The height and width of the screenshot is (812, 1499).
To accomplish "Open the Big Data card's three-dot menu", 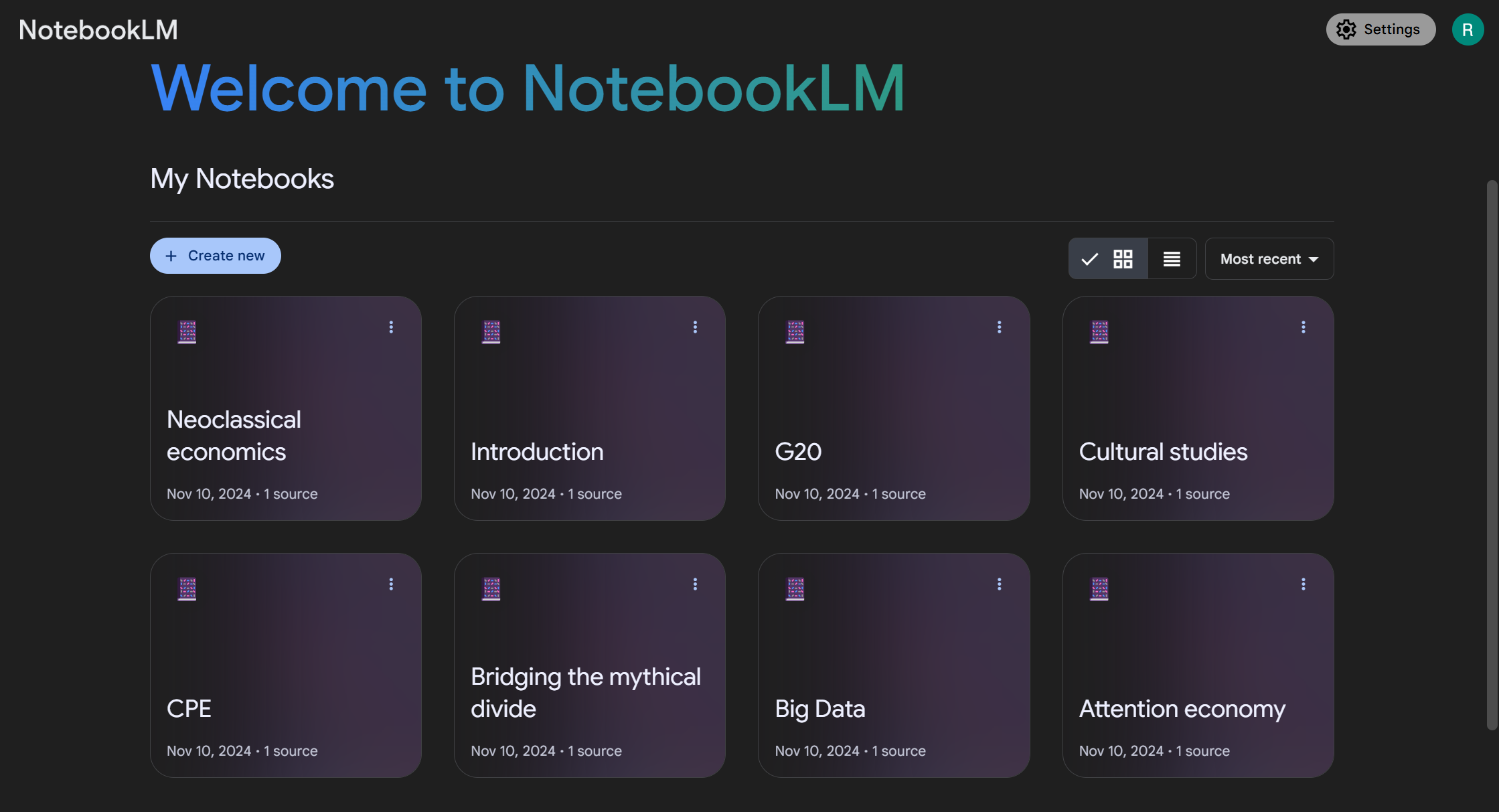I will click(x=999, y=584).
